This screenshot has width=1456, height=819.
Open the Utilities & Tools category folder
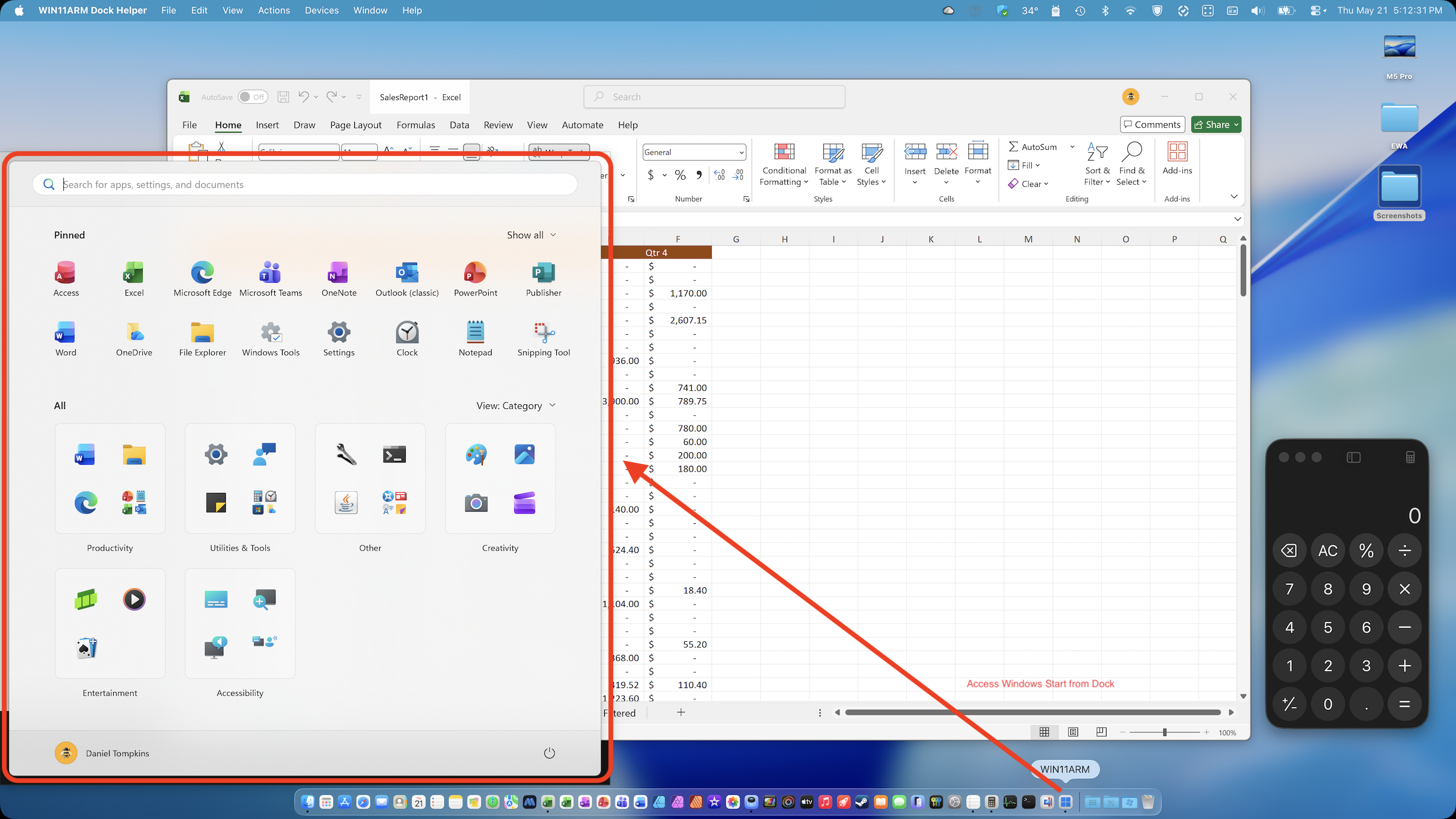point(240,478)
